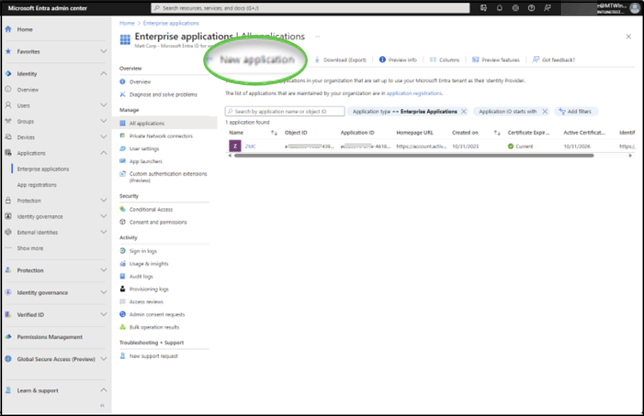
Task: Open Permissions Management in sidebar
Action: coord(49,337)
